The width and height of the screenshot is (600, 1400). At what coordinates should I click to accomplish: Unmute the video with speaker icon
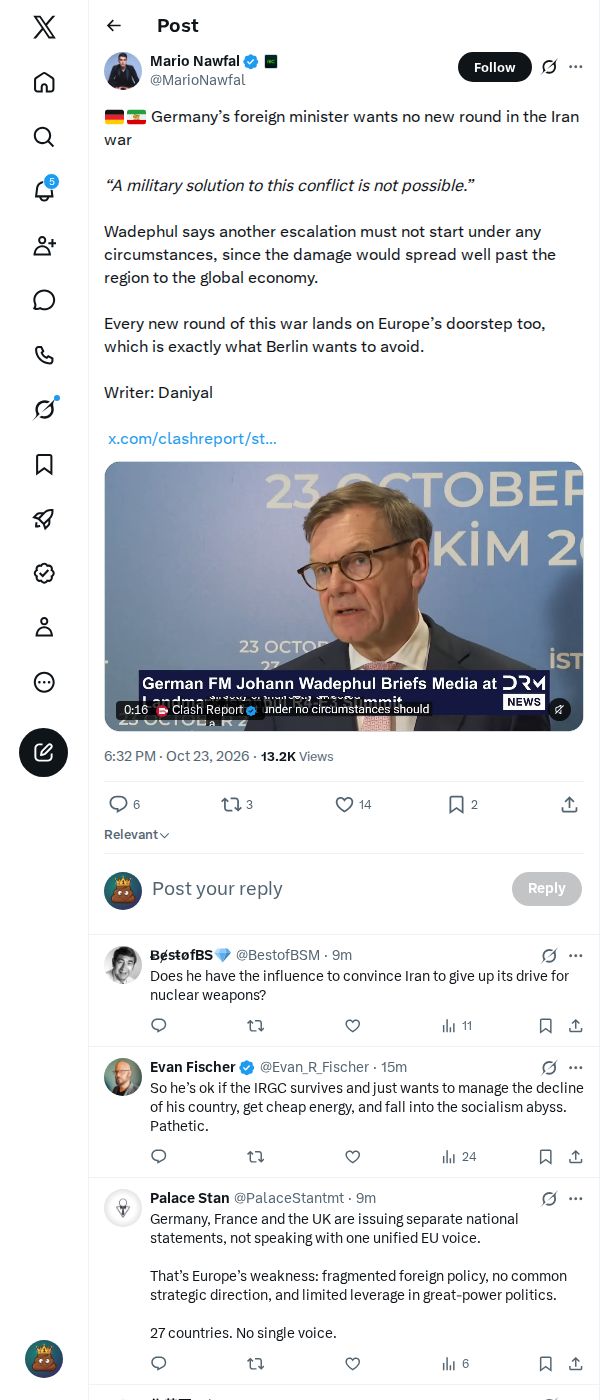(560, 709)
